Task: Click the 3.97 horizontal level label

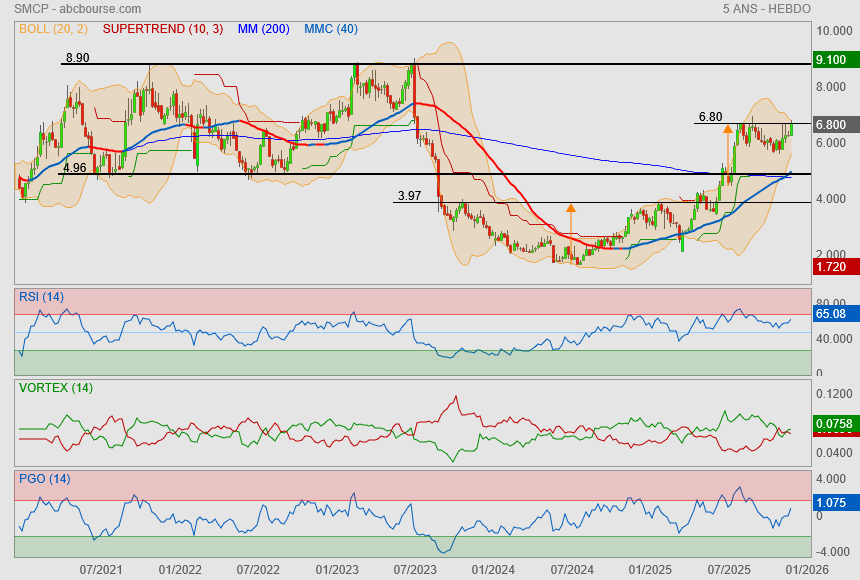Action: [409, 196]
